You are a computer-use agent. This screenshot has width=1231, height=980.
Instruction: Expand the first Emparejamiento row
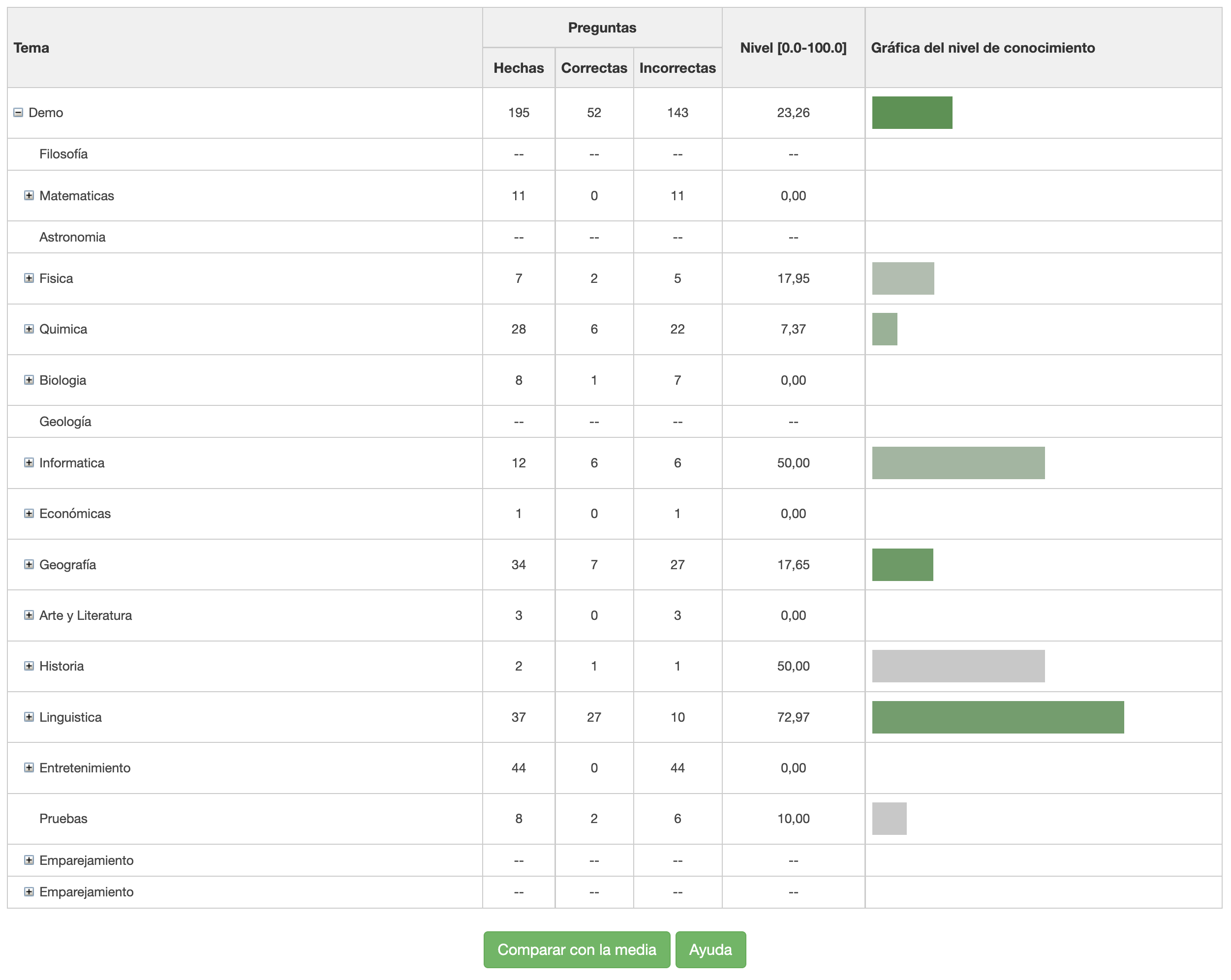[x=29, y=860]
